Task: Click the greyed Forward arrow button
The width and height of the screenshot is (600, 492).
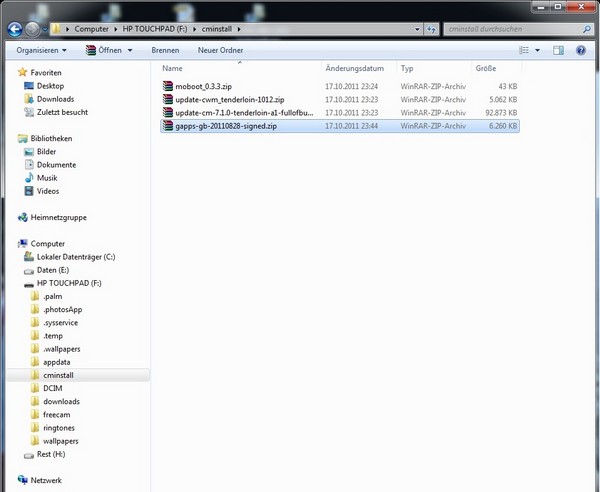Action: (33, 29)
